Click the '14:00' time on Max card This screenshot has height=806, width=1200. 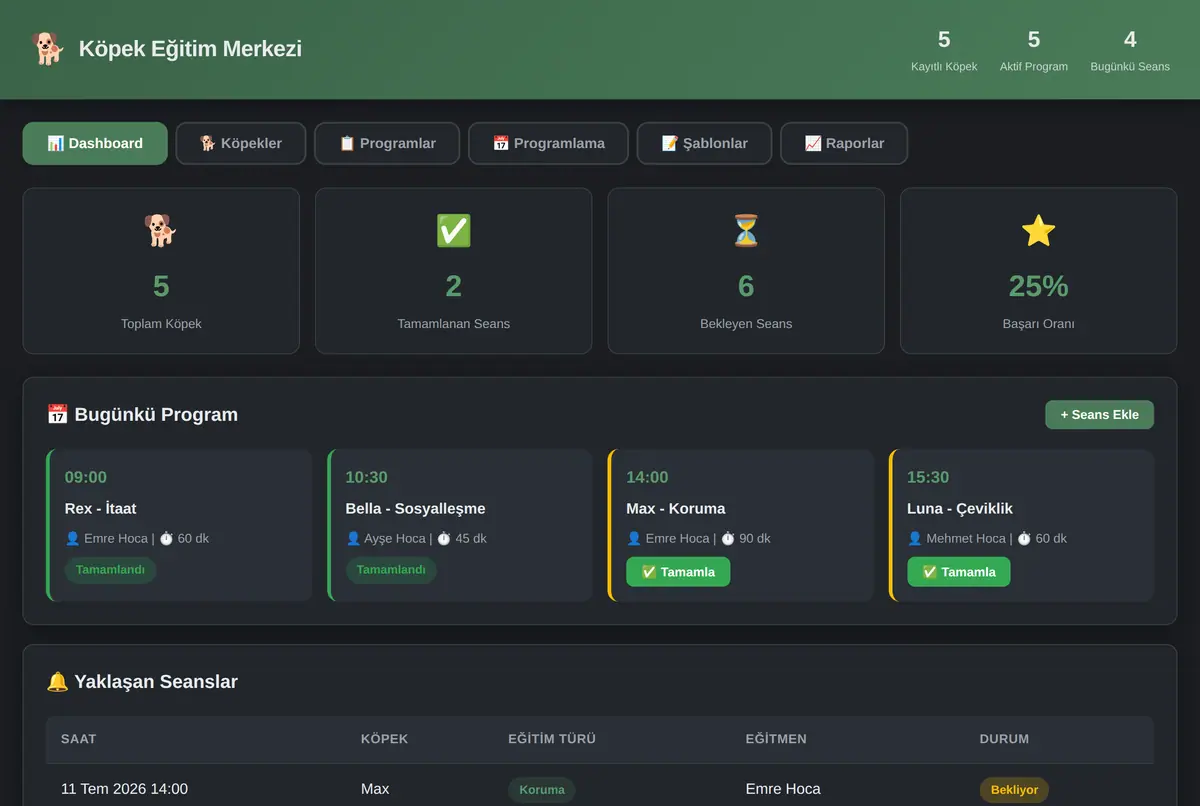(x=648, y=477)
